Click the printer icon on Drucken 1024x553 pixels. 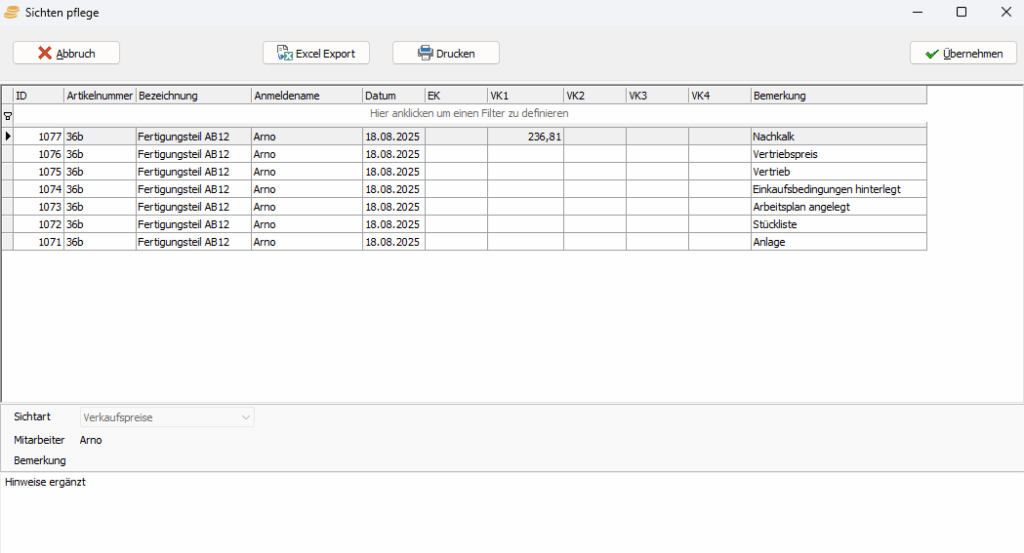(x=425, y=53)
